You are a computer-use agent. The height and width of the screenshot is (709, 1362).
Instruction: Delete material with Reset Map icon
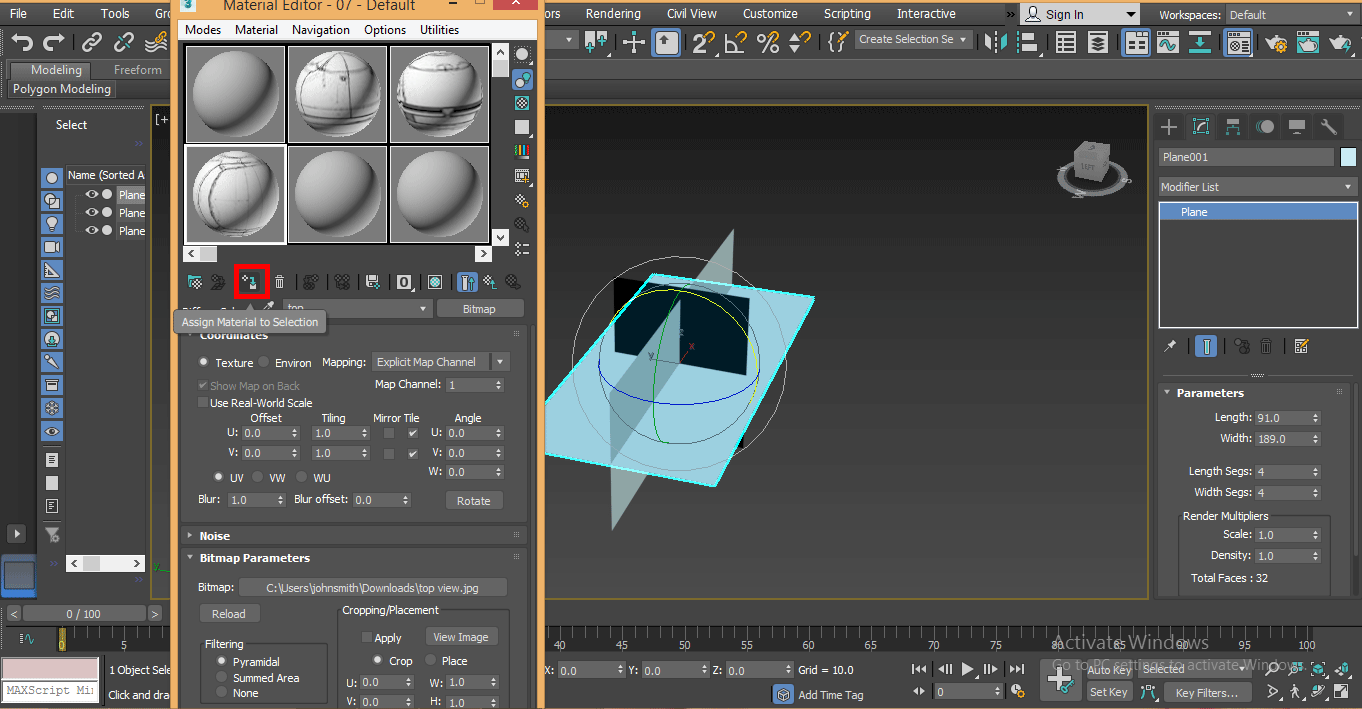(x=279, y=282)
